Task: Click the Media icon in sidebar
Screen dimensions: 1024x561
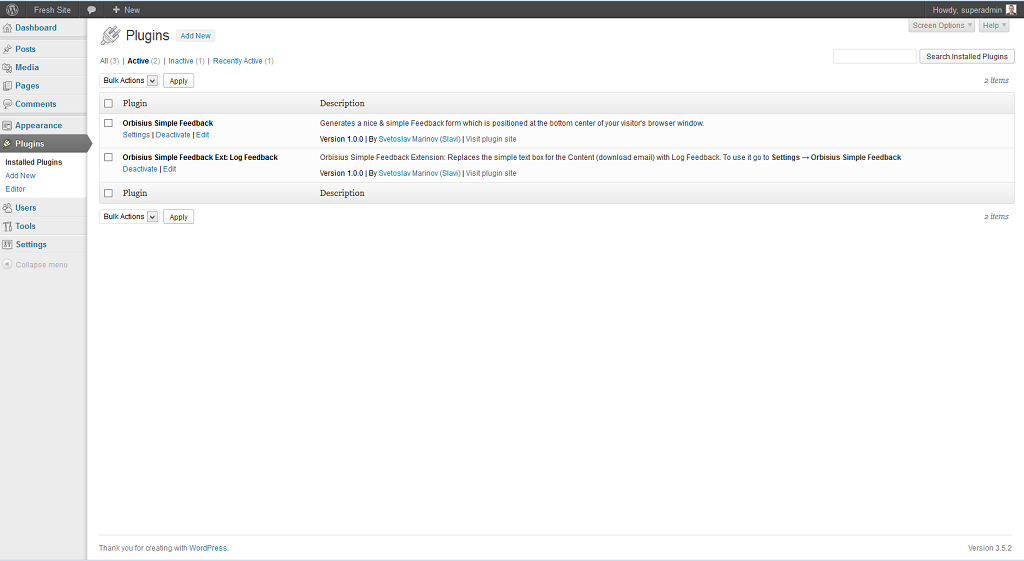Action: (7, 67)
